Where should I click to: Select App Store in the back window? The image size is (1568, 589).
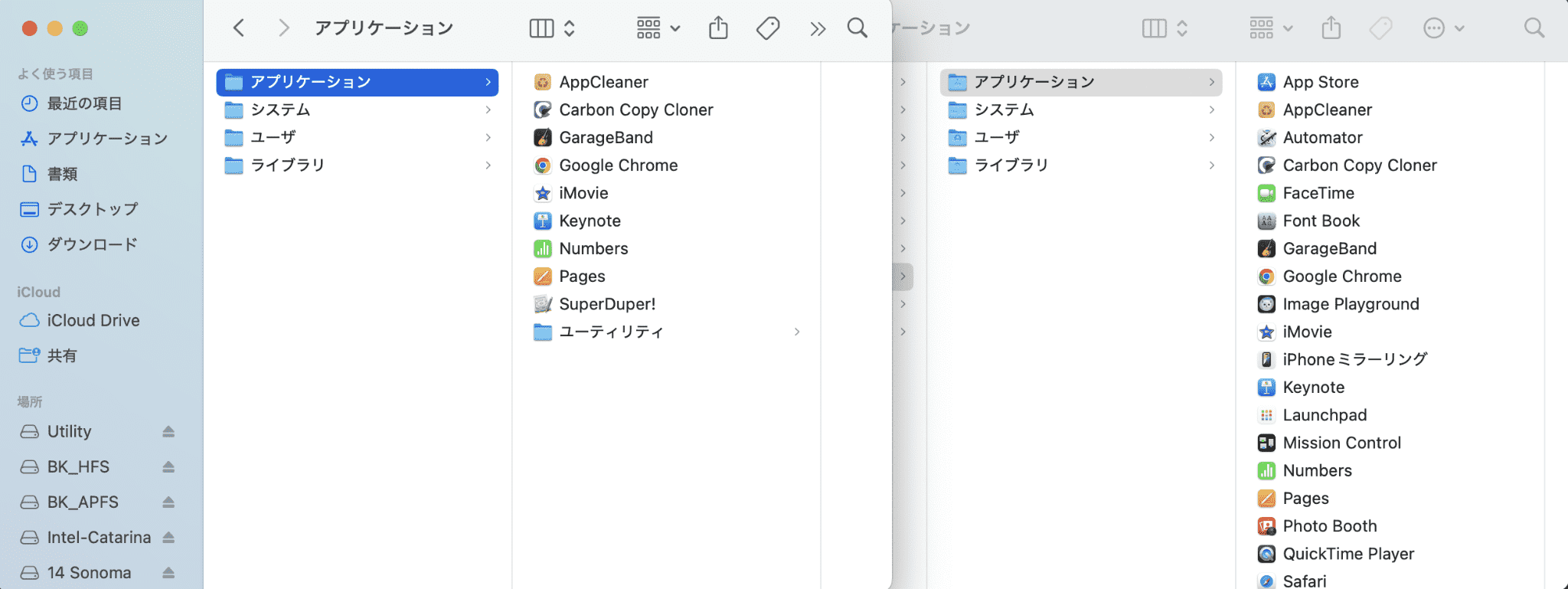1308,82
